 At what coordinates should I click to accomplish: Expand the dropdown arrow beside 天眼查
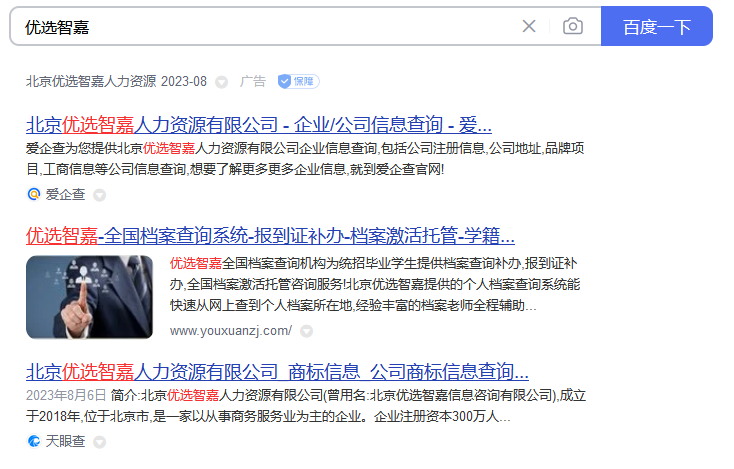pos(99,442)
